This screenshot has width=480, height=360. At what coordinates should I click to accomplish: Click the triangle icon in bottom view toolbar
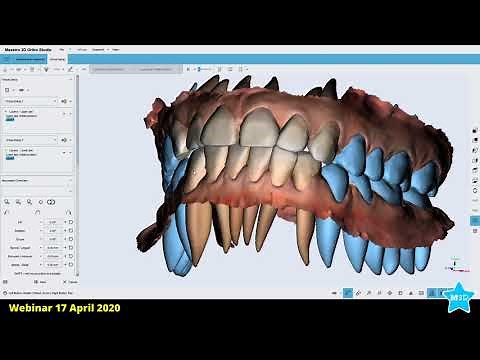tap(411, 293)
